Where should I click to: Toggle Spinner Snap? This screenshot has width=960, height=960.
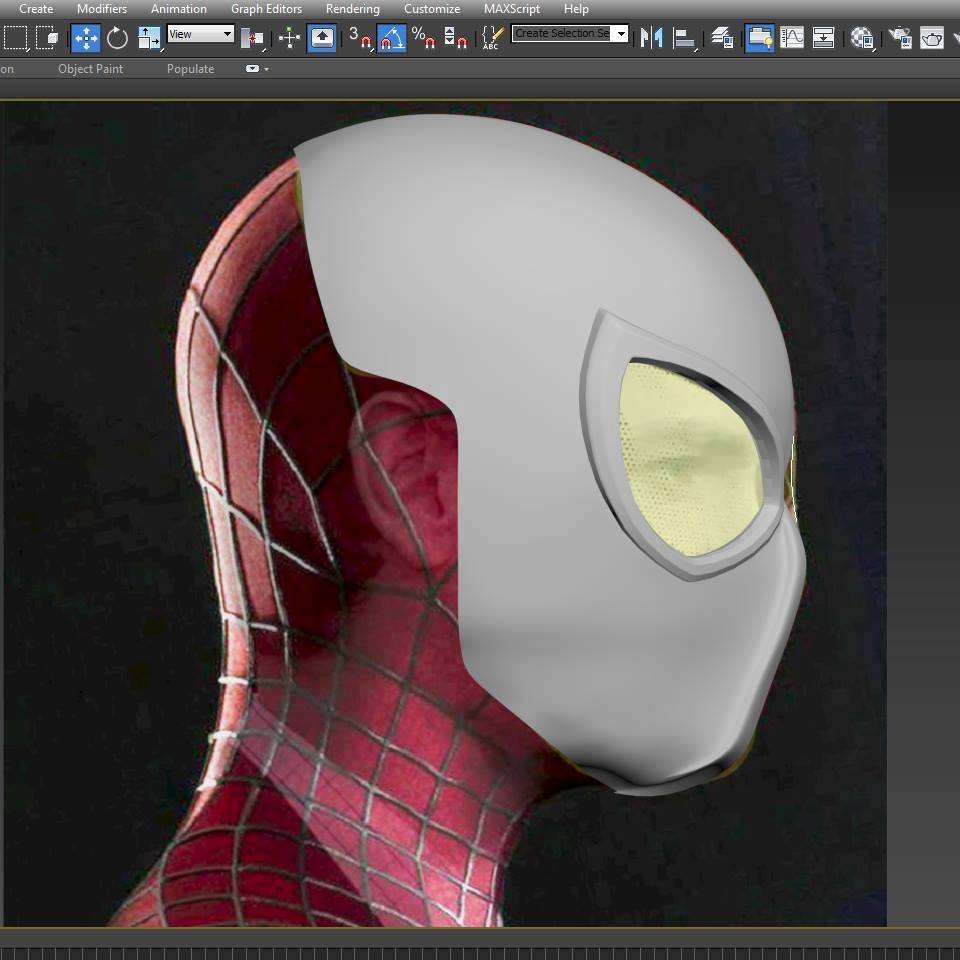[455, 38]
